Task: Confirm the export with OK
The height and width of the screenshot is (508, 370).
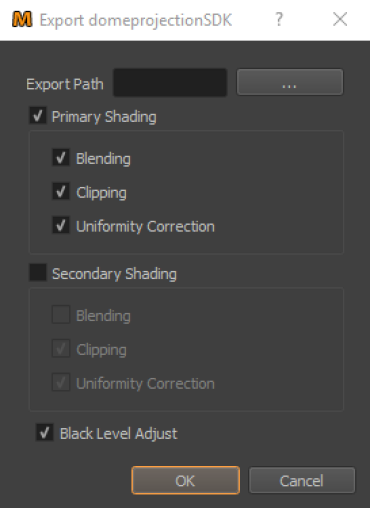Action: (x=186, y=480)
